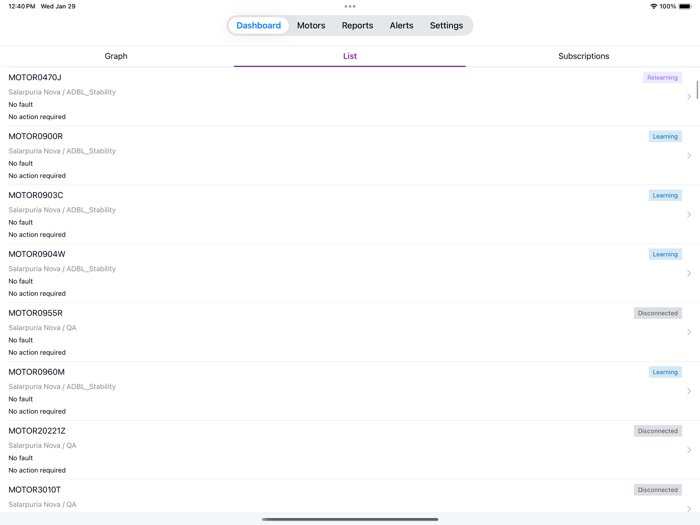Select the MOTOR0903C title
Image resolution: width=700 pixels, height=525 pixels.
[x=36, y=196]
